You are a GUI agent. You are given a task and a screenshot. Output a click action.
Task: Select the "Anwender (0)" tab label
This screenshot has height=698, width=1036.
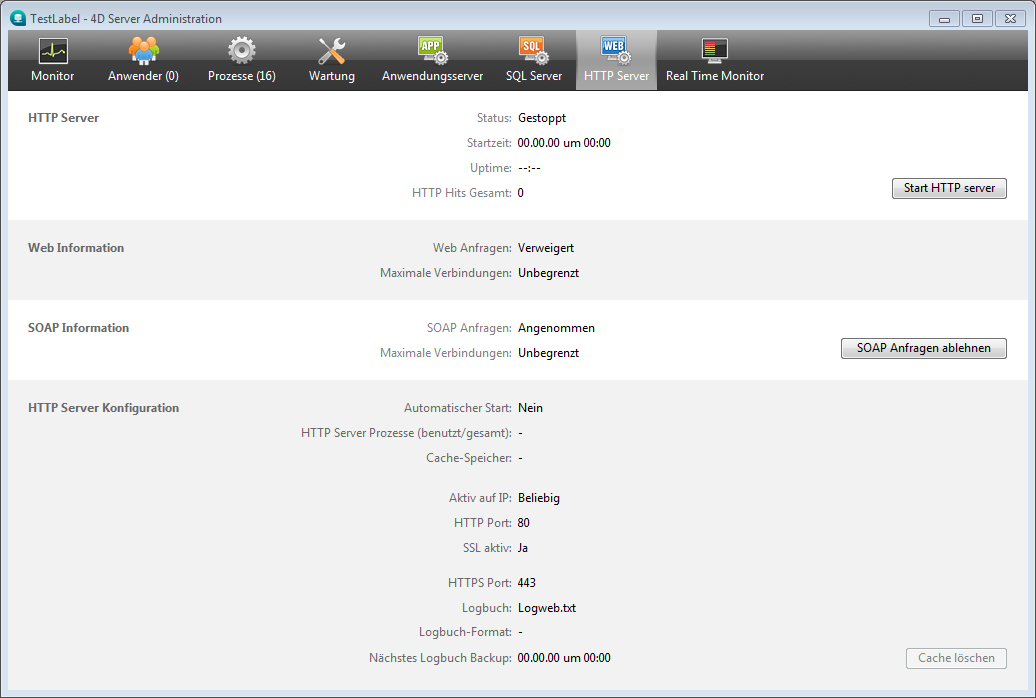click(143, 76)
